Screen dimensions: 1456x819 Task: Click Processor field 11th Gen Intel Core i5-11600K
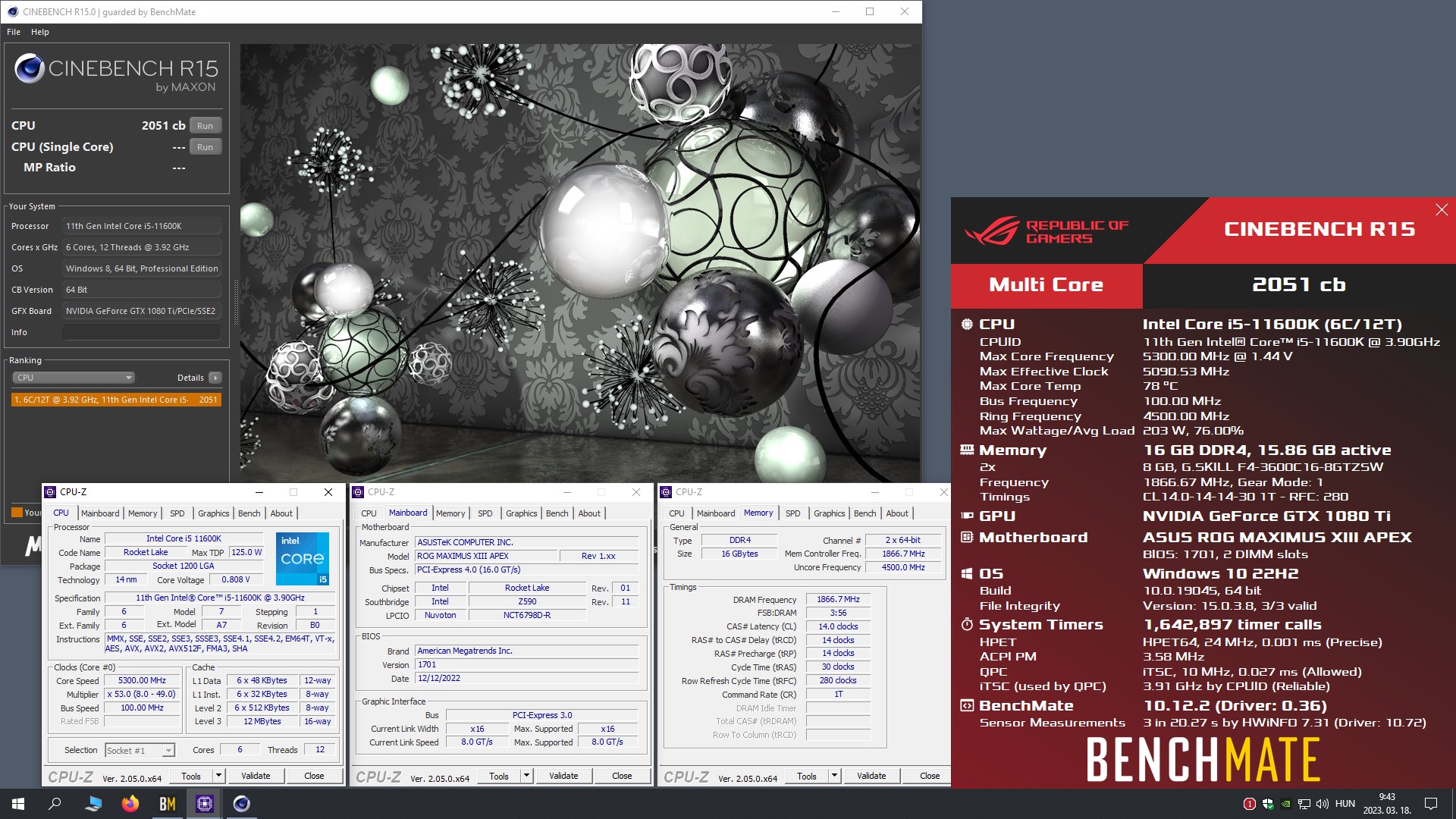(x=142, y=226)
